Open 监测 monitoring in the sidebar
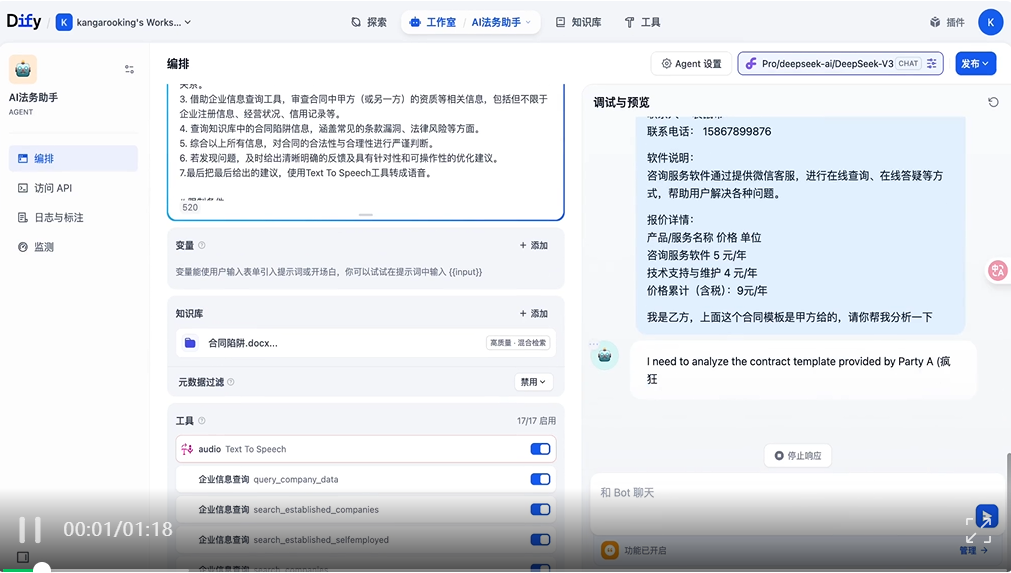The width and height of the screenshot is (1011, 573). pyautogui.click(x=73, y=247)
